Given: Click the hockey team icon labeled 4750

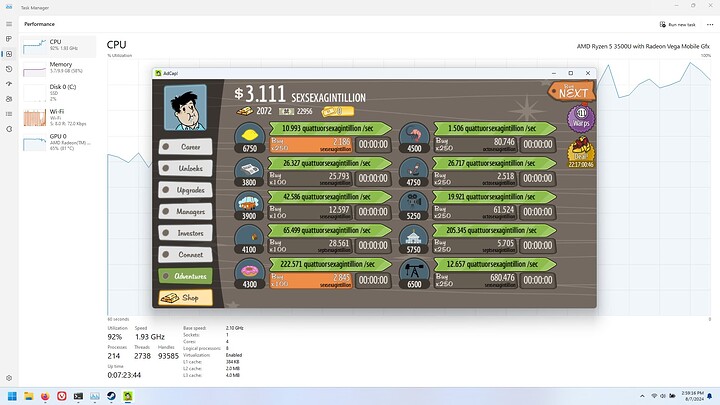Looking at the screenshot, I should [x=414, y=172].
